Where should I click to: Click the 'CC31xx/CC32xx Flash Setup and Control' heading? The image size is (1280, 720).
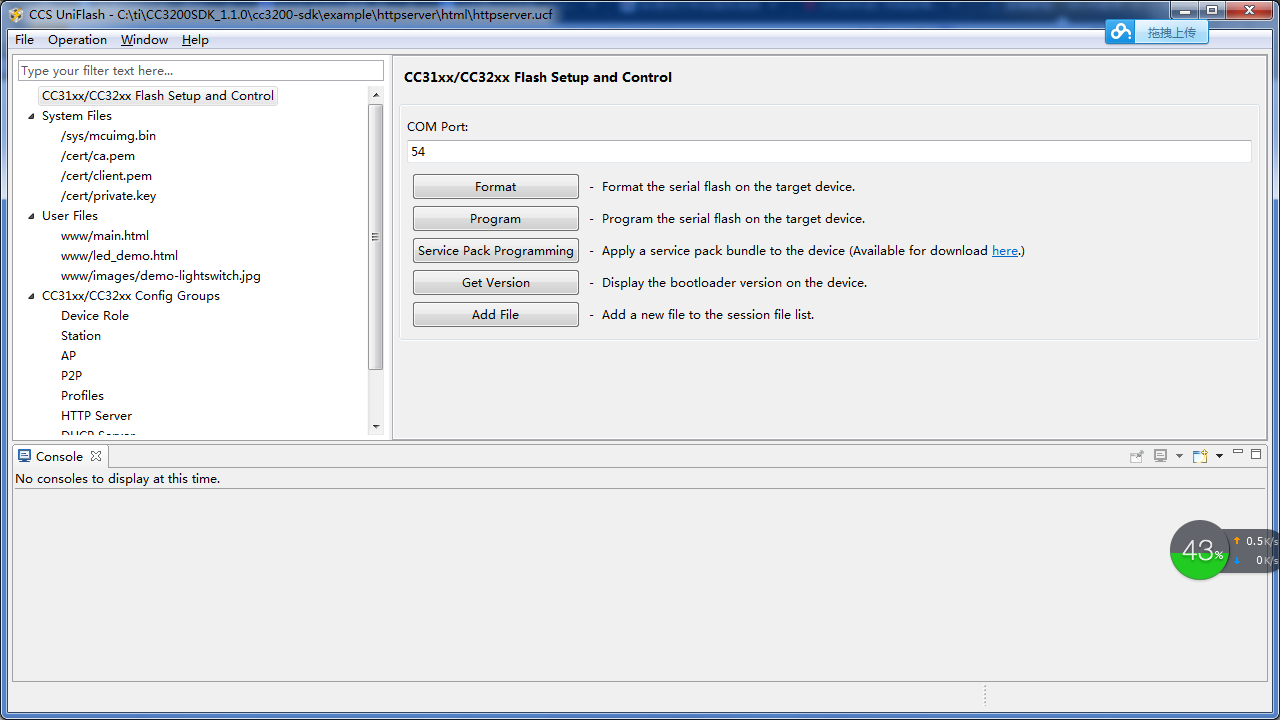pos(538,77)
